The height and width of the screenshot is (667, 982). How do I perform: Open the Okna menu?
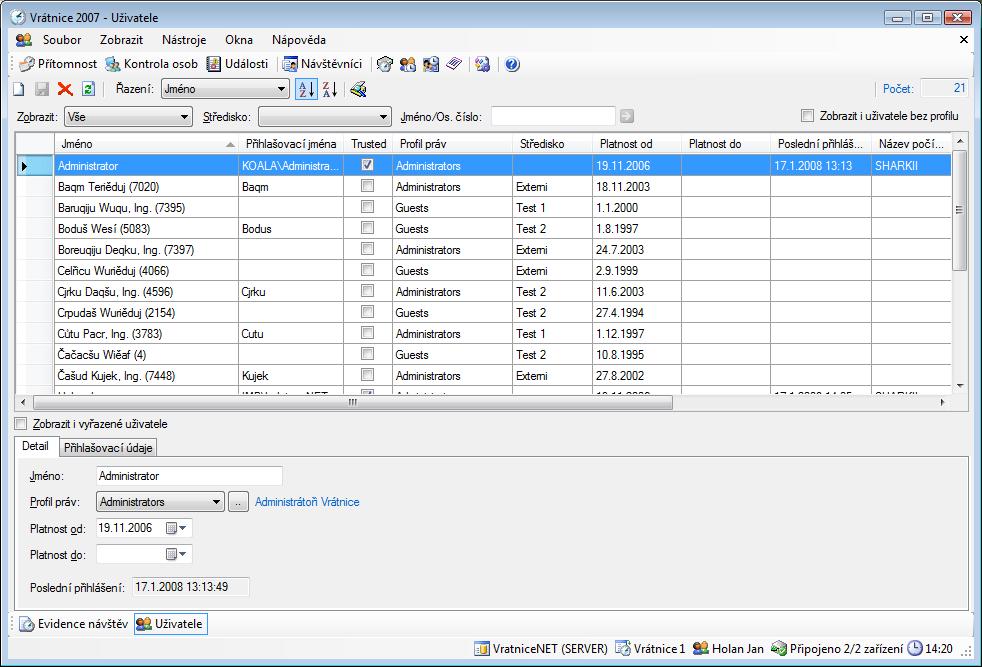coord(239,40)
